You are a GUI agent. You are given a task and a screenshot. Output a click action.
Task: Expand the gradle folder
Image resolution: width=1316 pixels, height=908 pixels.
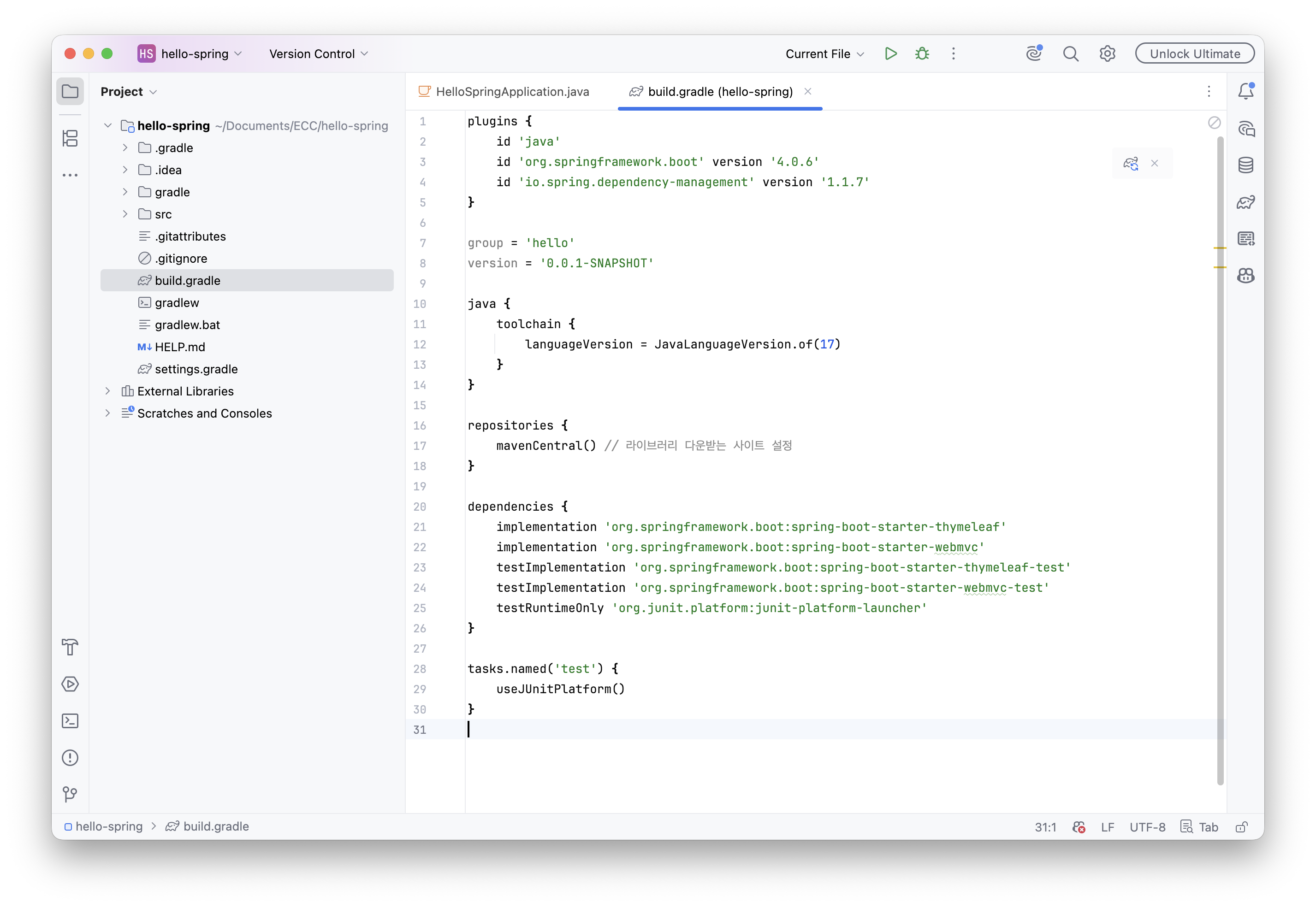[125, 192]
